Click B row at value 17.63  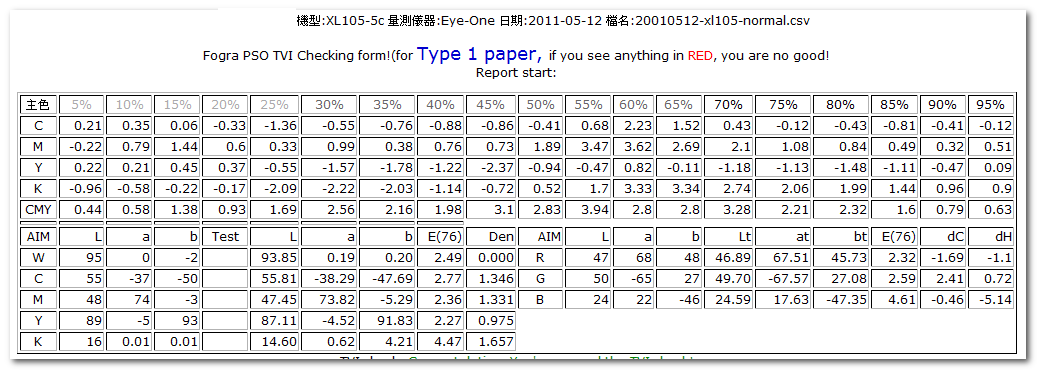[782, 300]
